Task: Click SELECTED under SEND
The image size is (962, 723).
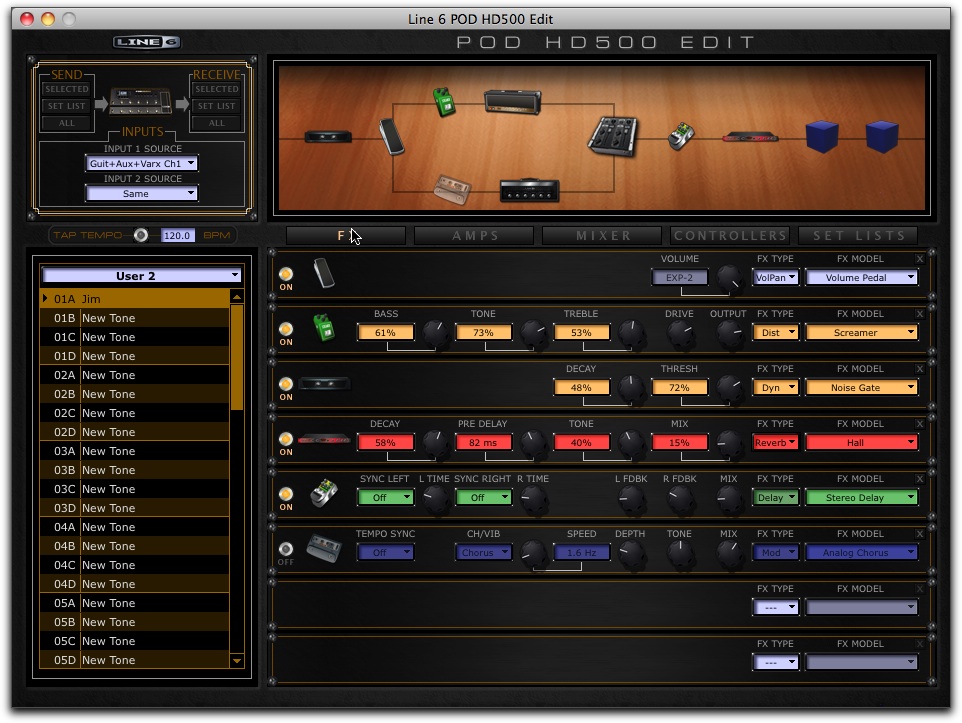Action: pos(66,89)
